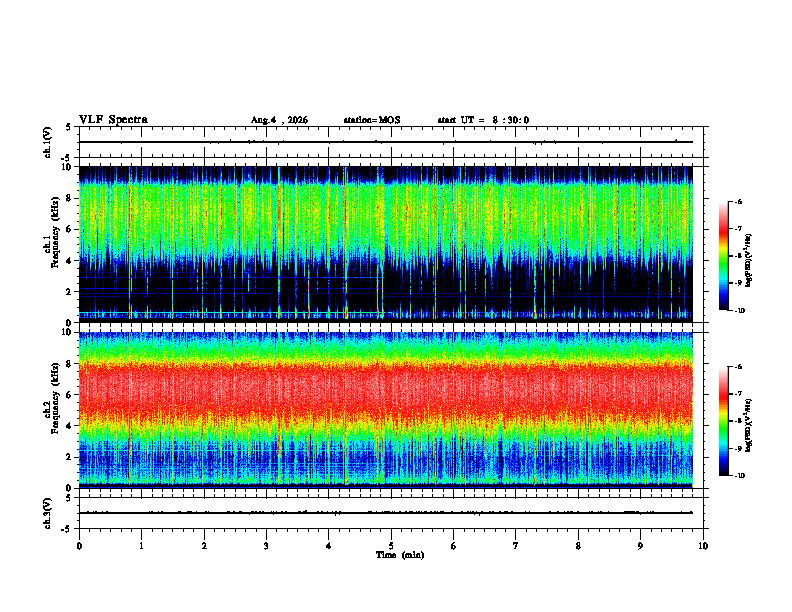792x612 pixels.
Task: Click time axis tick label "10"
Action: (703, 546)
